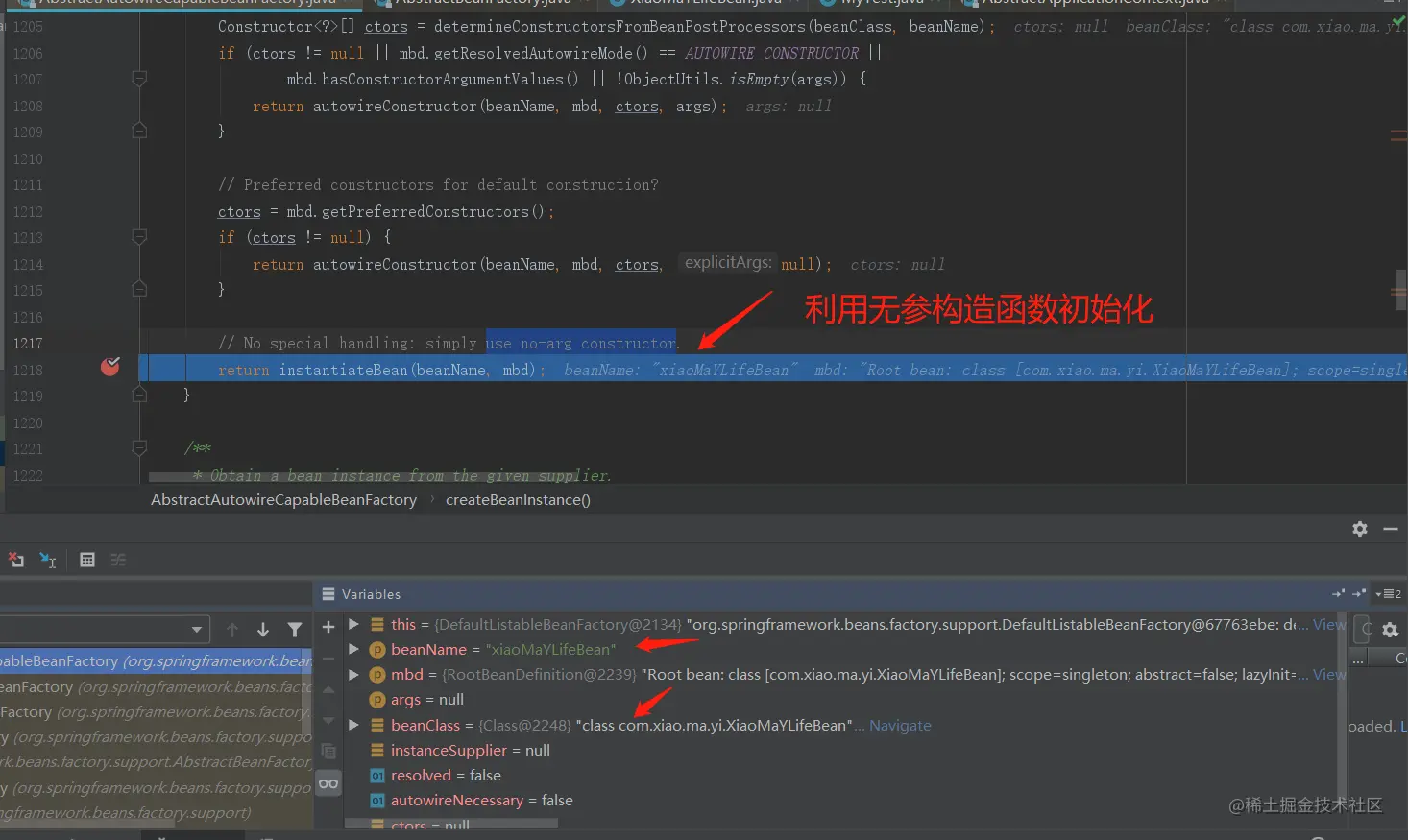Click the beanName parameter icon
This screenshot has width=1408, height=840.
pyautogui.click(x=377, y=649)
